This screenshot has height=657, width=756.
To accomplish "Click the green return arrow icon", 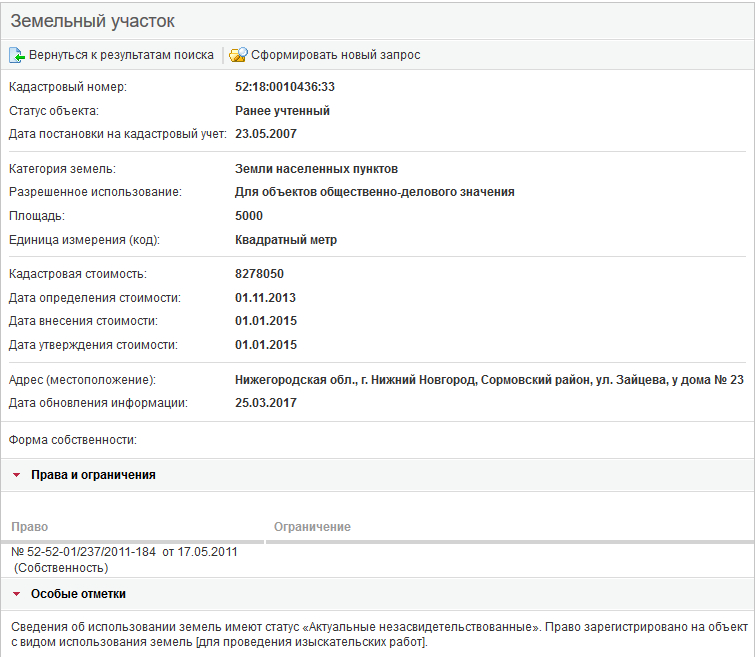I will tap(17, 55).
